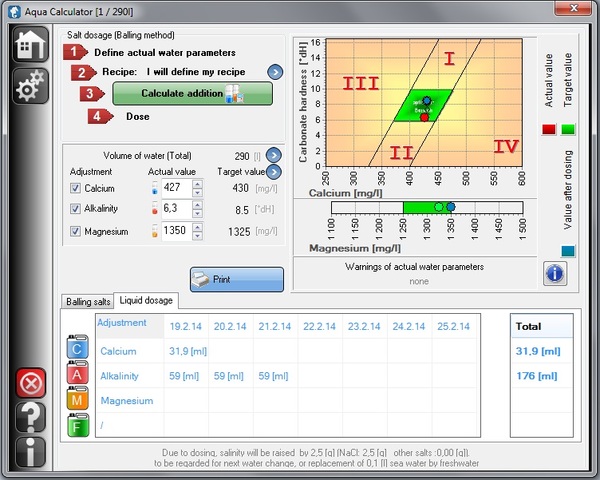Disable the Magnesium adjustment checkbox
600x480 pixels.
(75, 231)
